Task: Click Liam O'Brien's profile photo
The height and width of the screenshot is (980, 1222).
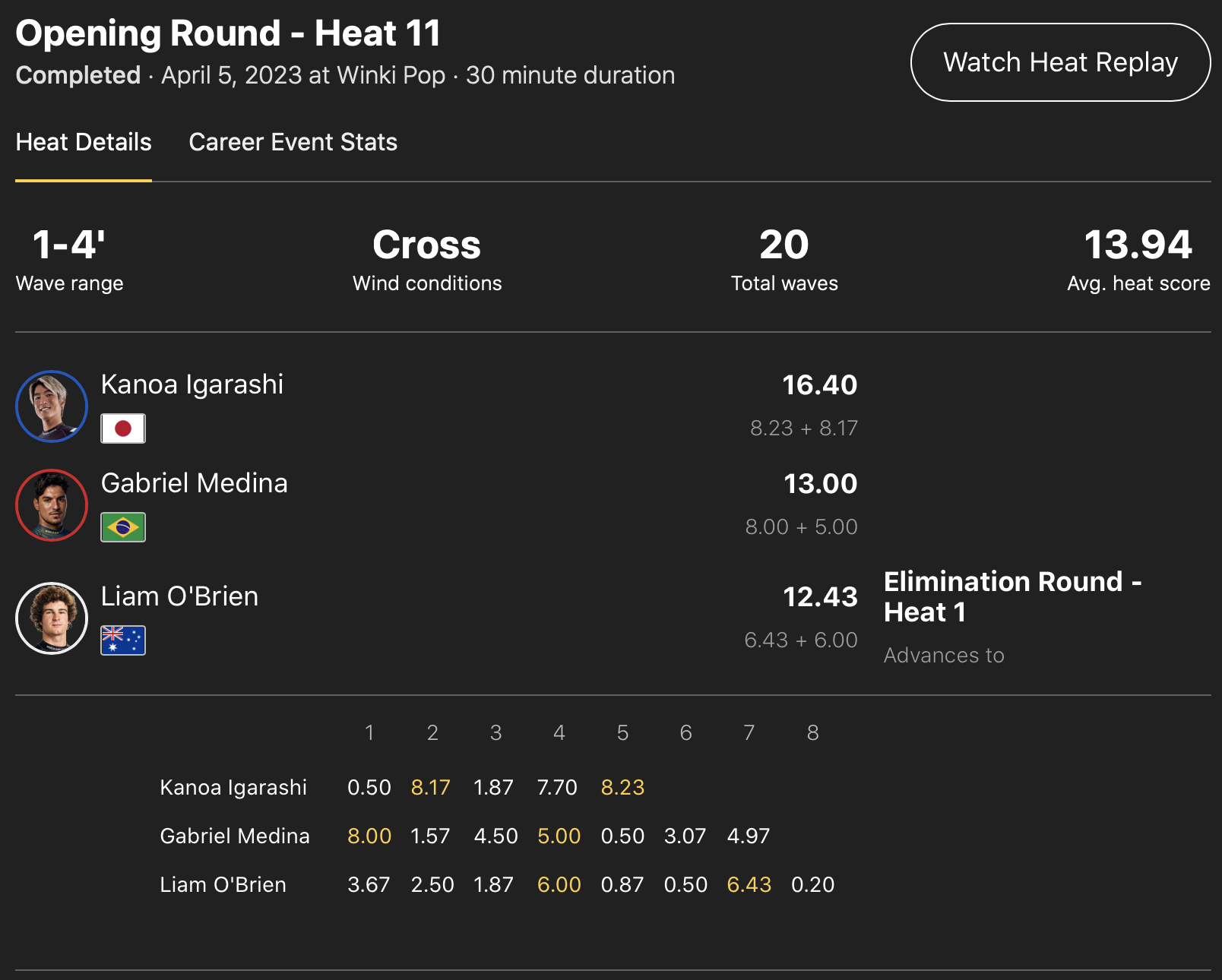Action: (52, 618)
